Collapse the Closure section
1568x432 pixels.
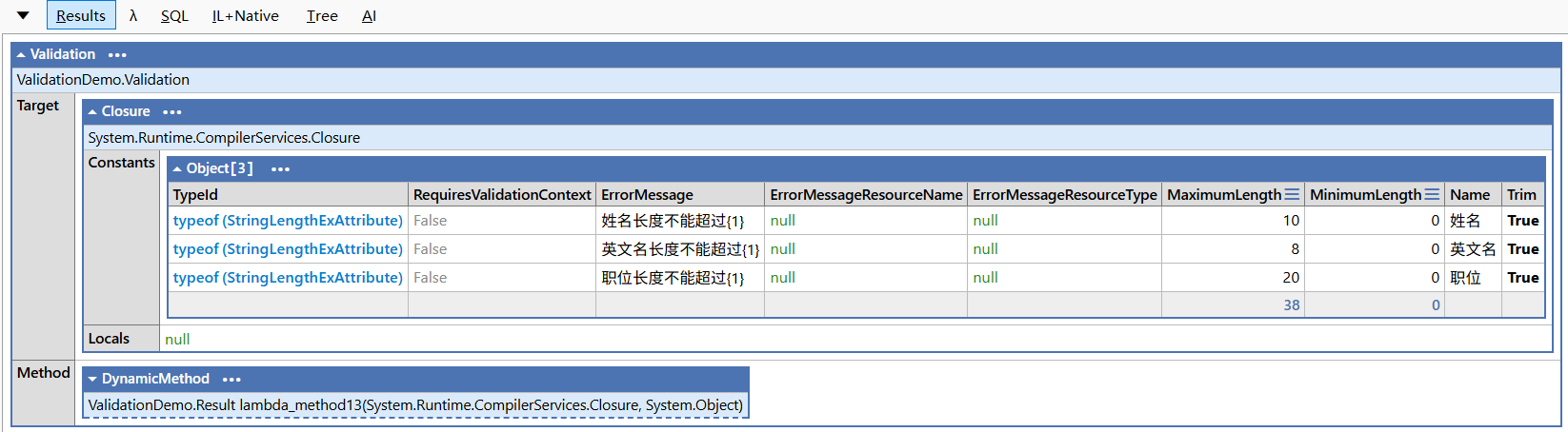pos(92,112)
